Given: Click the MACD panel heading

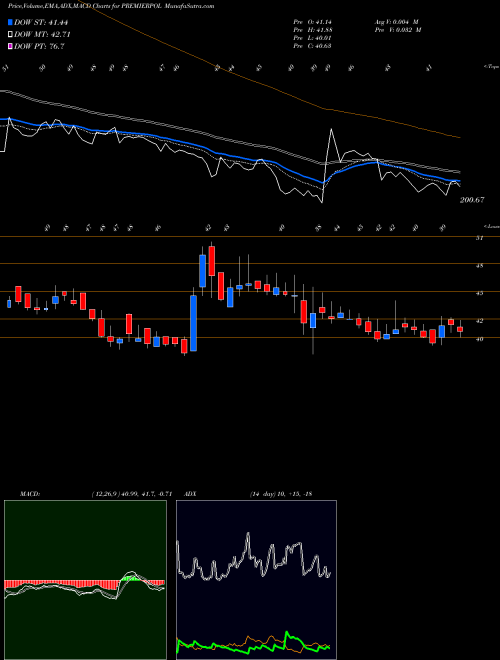Looking at the screenshot, I should [30, 494].
